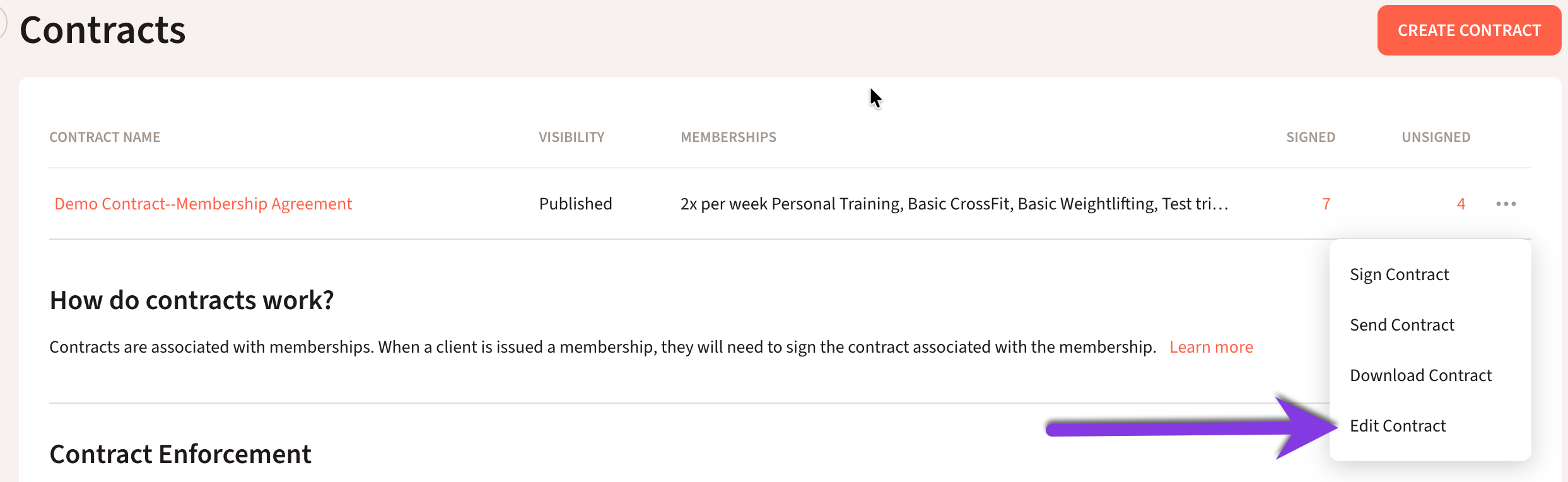This screenshot has width=1568, height=482.
Task: Choose Send Contract in the dropdown menu
Action: tap(1401, 325)
